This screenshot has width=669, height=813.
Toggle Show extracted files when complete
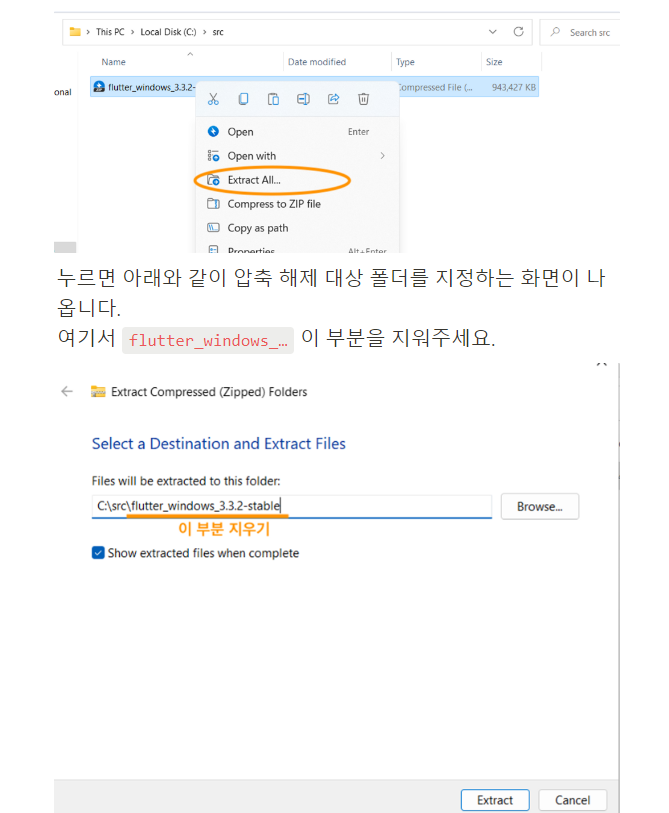(x=98, y=553)
